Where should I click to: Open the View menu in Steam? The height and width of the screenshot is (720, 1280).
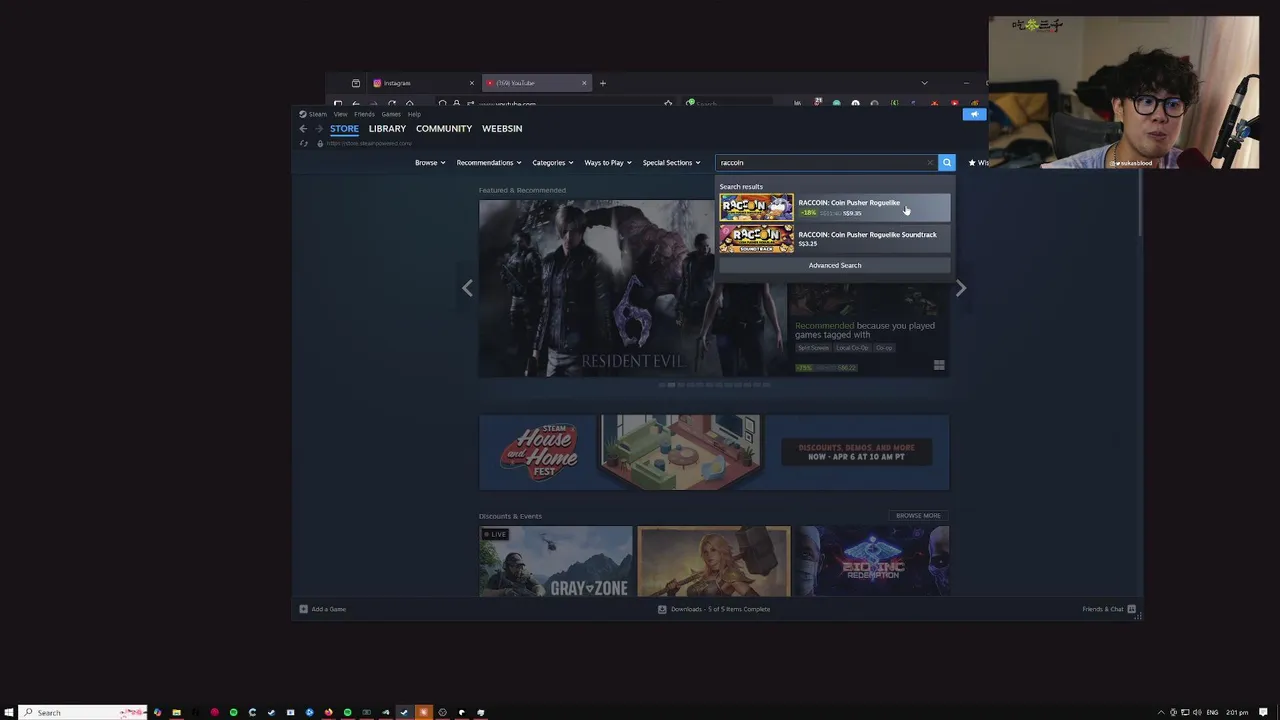[x=340, y=114]
